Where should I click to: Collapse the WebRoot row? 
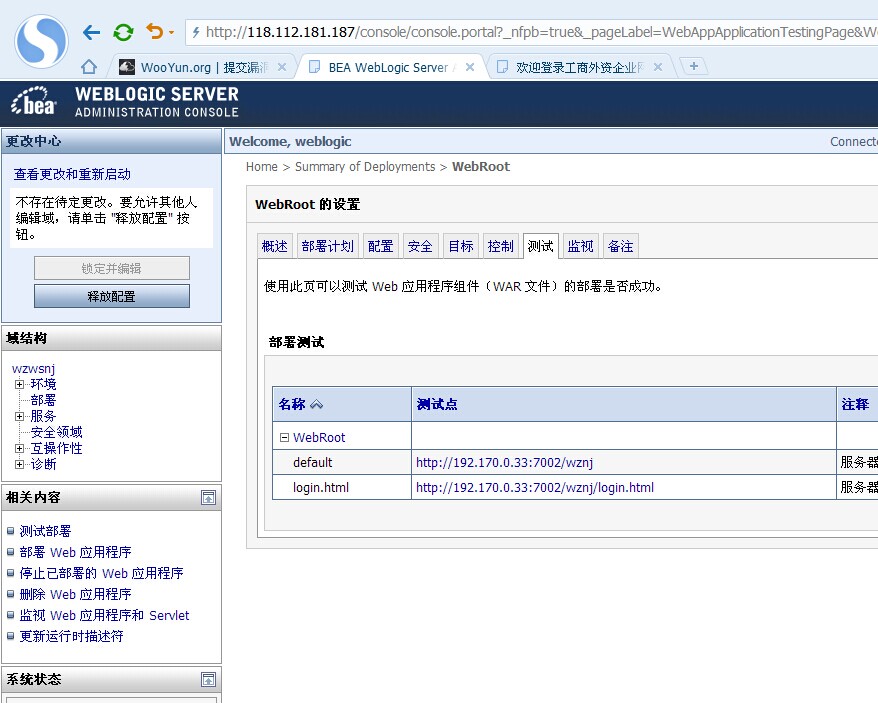(x=284, y=437)
